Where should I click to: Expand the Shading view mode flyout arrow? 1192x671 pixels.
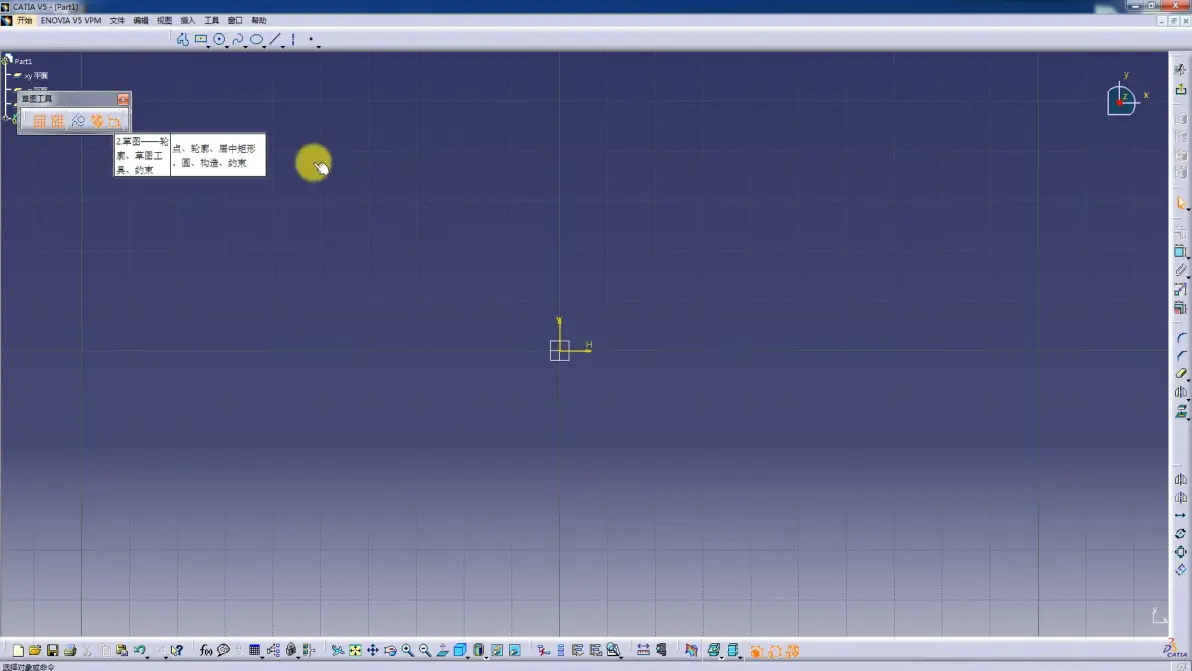click(486, 657)
